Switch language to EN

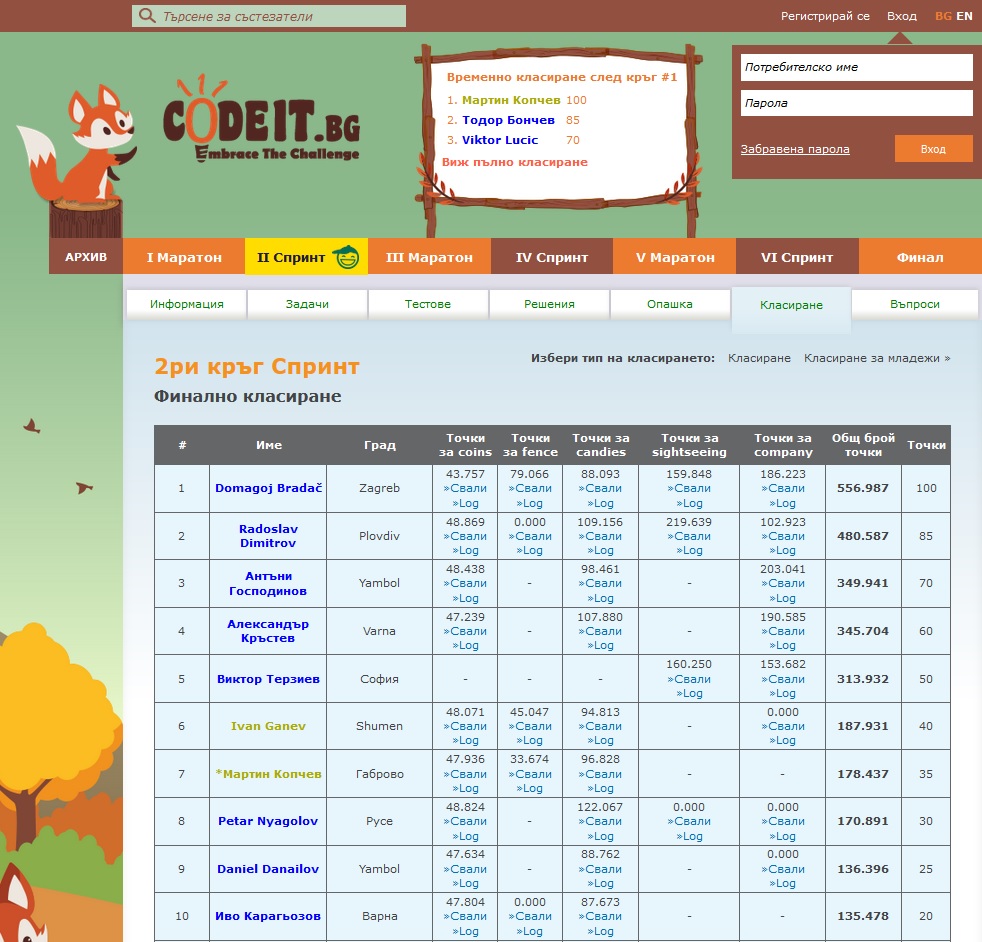(964, 16)
